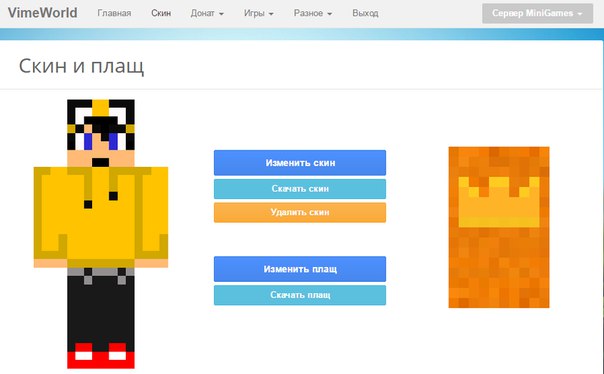Click the Изменить плащ button
Screen dimensions: 604x374
pyautogui.click(x=300, y=269)
